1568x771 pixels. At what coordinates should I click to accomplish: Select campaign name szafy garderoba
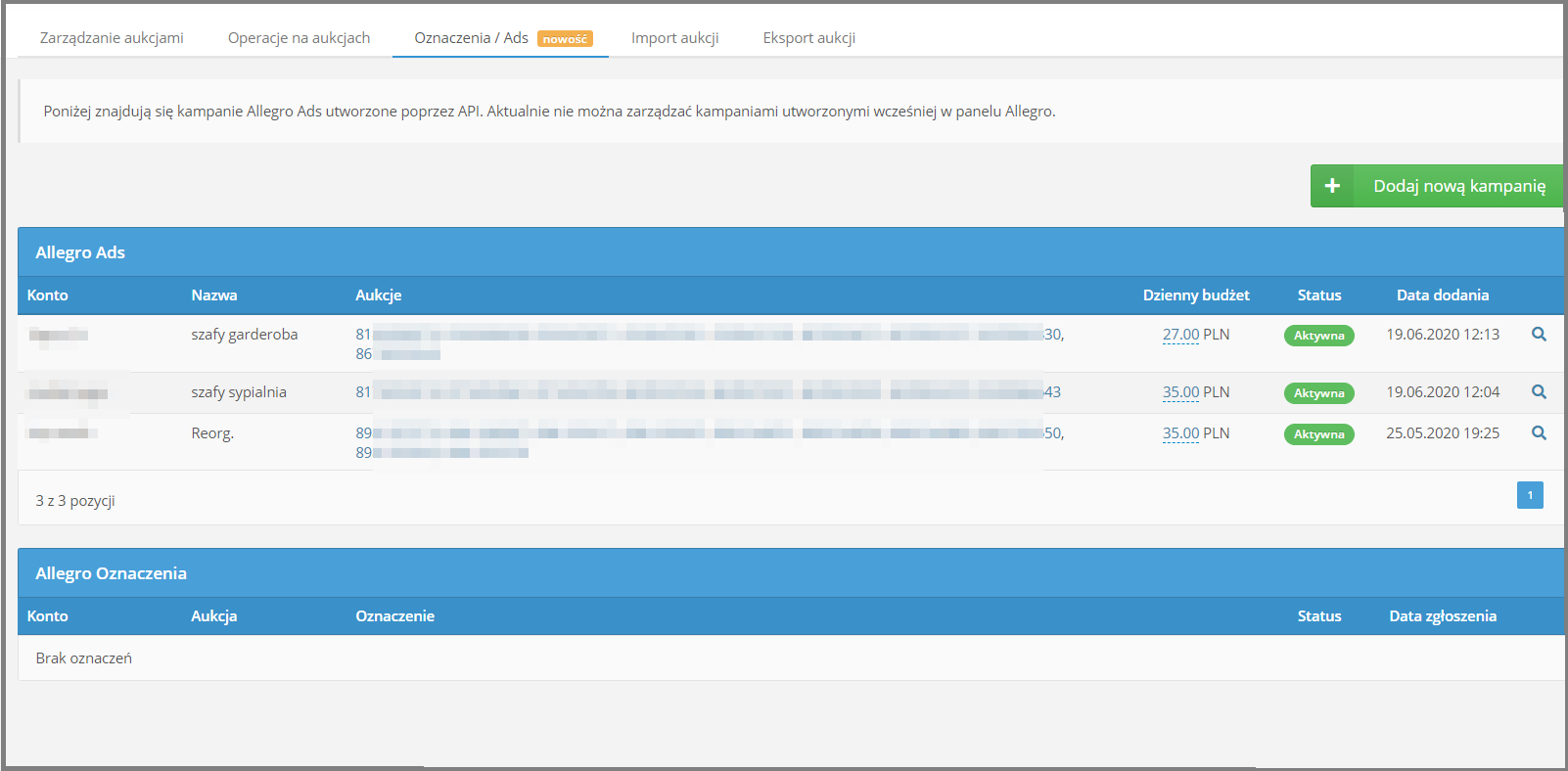(x=245, y=335)
